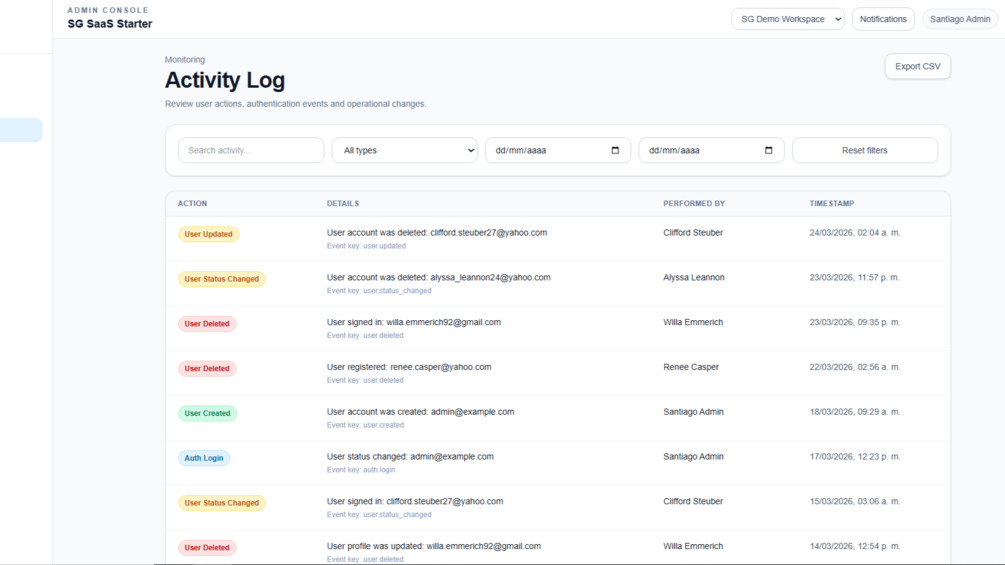Click the Search activity input field

click(x=251, y=151)
